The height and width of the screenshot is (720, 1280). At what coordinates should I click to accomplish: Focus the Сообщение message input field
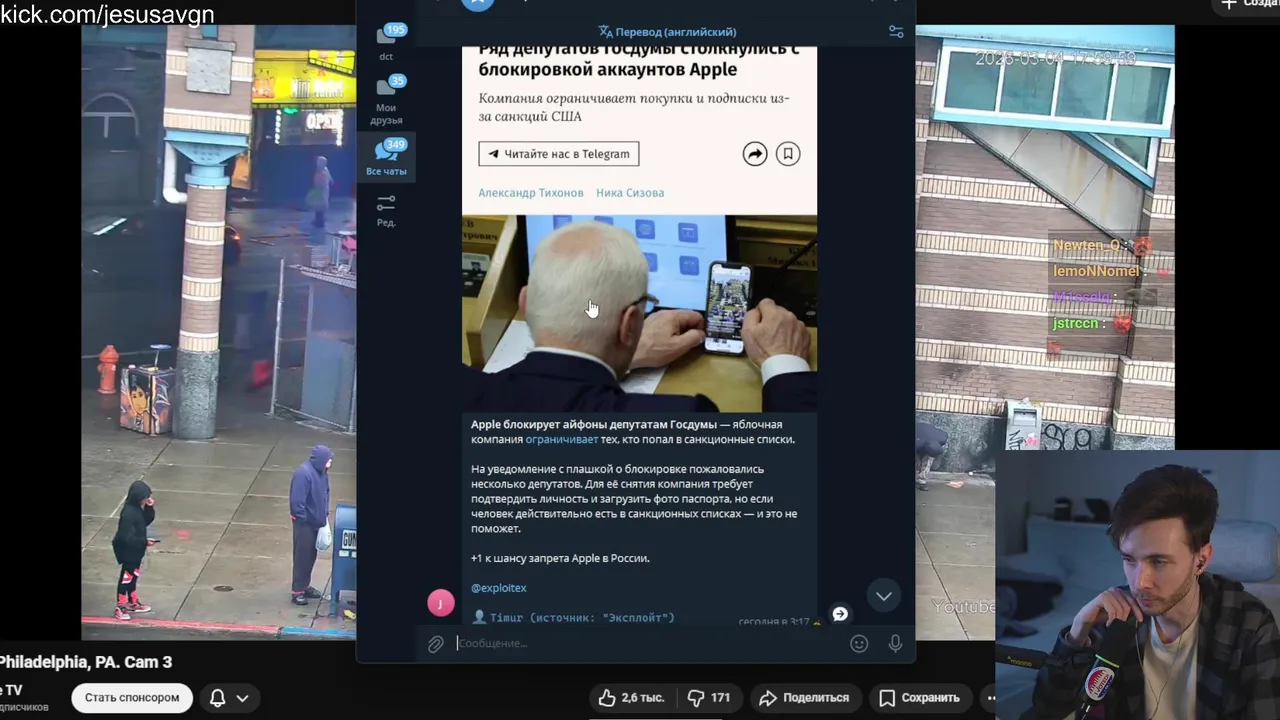click(645, 643)
